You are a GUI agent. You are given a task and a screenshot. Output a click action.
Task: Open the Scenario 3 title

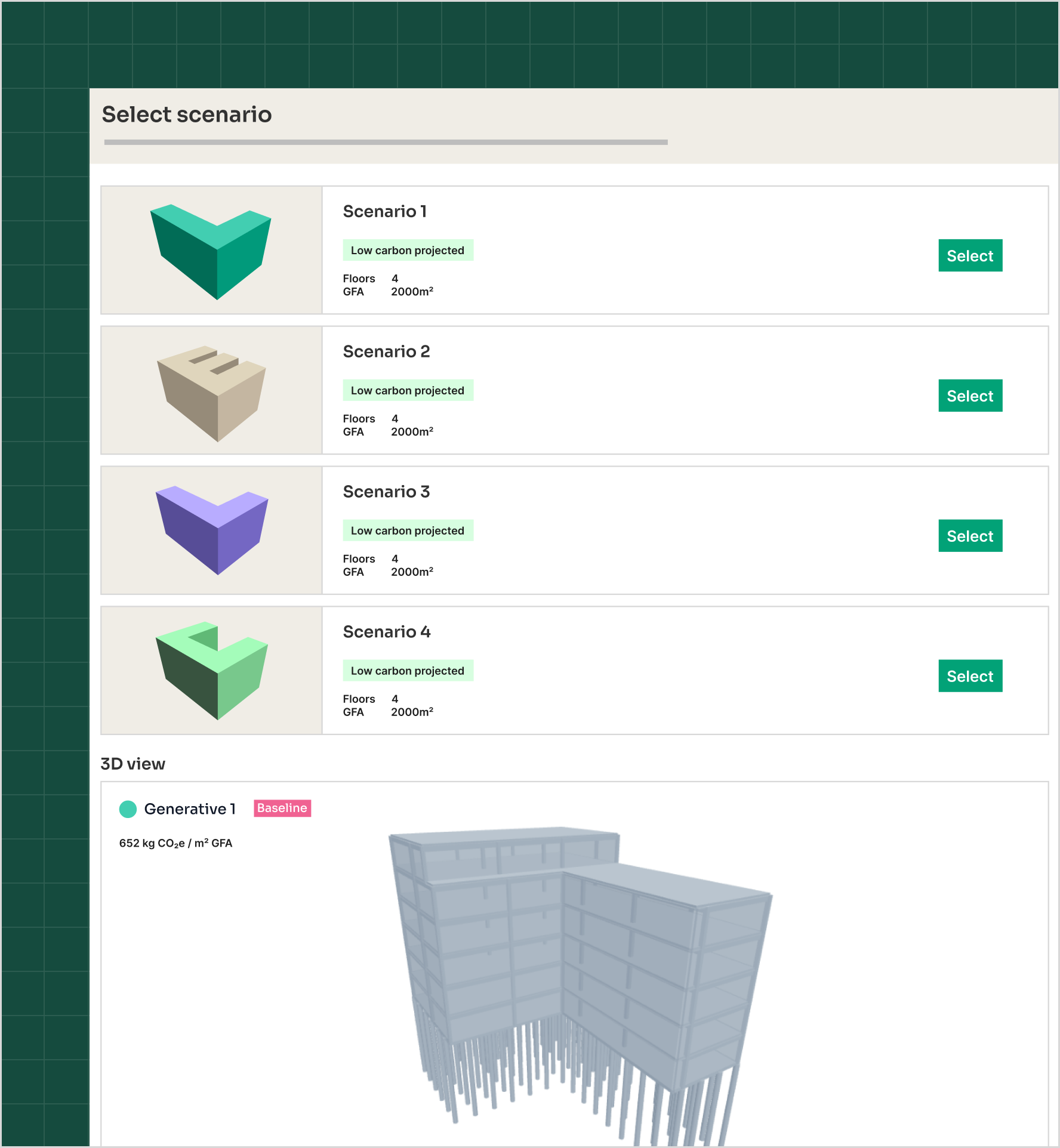pos(386,492)
